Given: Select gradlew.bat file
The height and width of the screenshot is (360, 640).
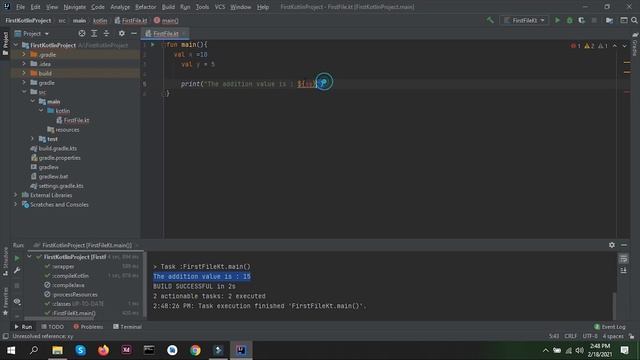Looking at the screenshot, I should [x=53, y=176].
